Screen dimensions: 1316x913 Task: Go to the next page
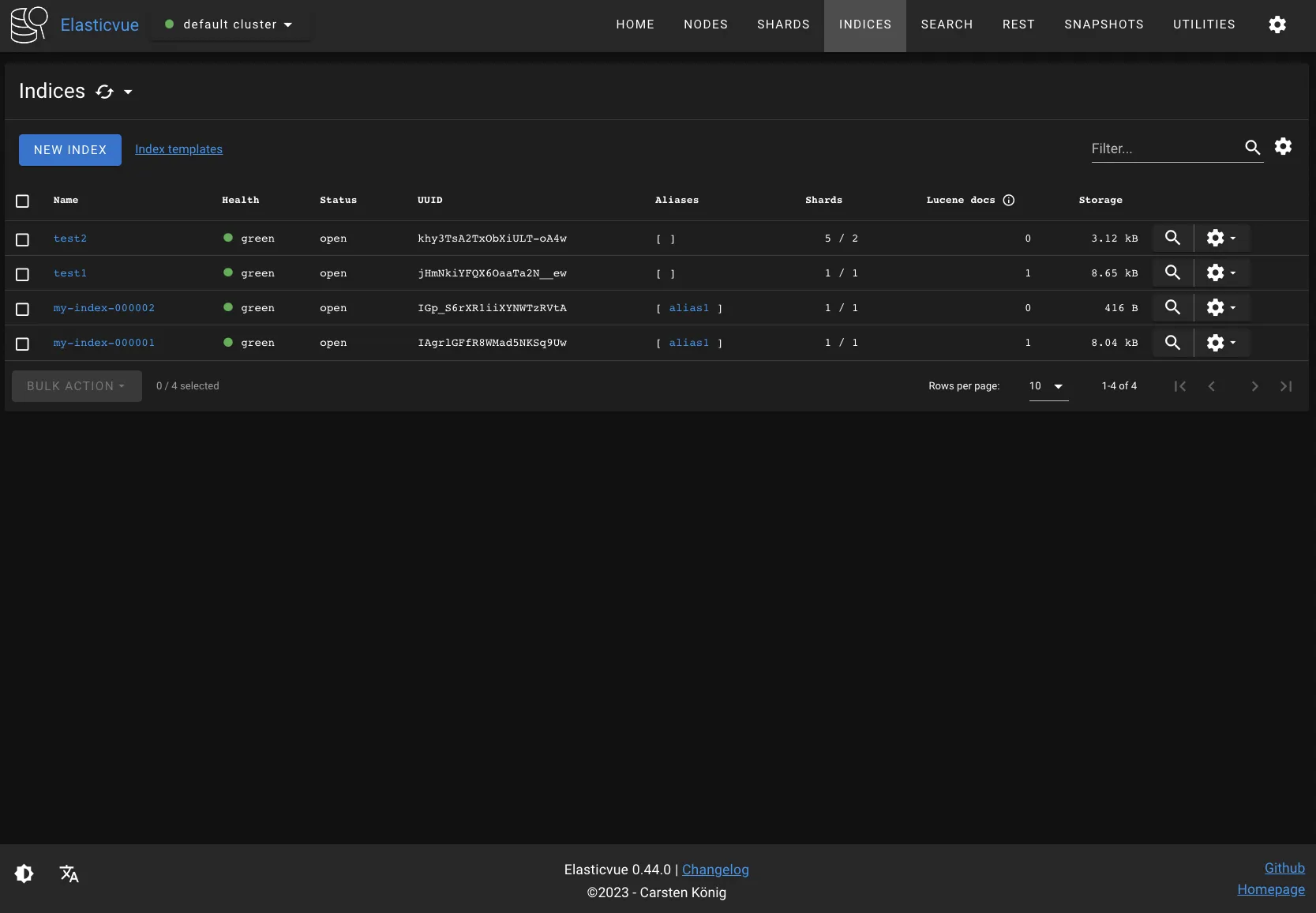pos(1254,386)
